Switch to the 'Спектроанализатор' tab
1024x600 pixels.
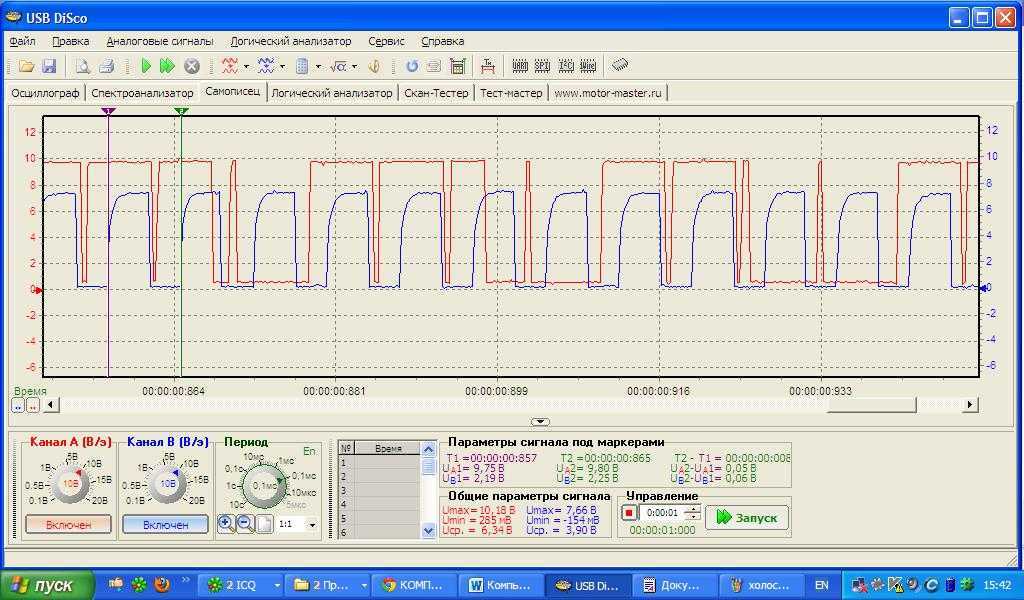pyautogui.click(x=142, y=92)
